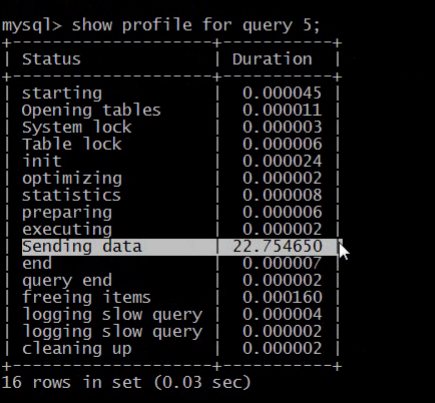Click the 0.000002 duration beside query end
Image resolution: width=435 pixels, height=403 pixels.
(x=282, y=280)
